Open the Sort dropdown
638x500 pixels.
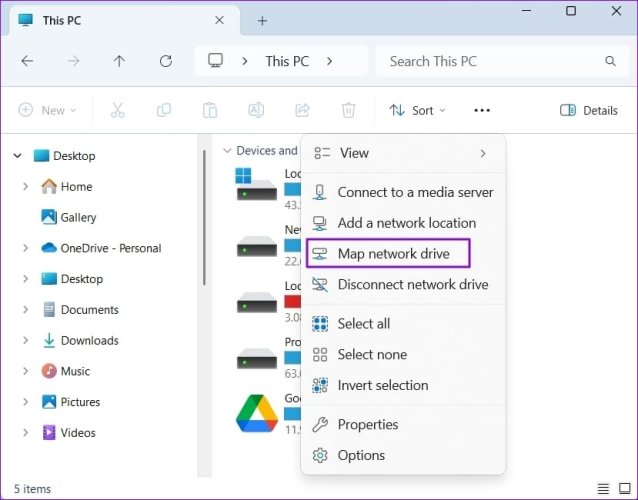click(417, 110)
